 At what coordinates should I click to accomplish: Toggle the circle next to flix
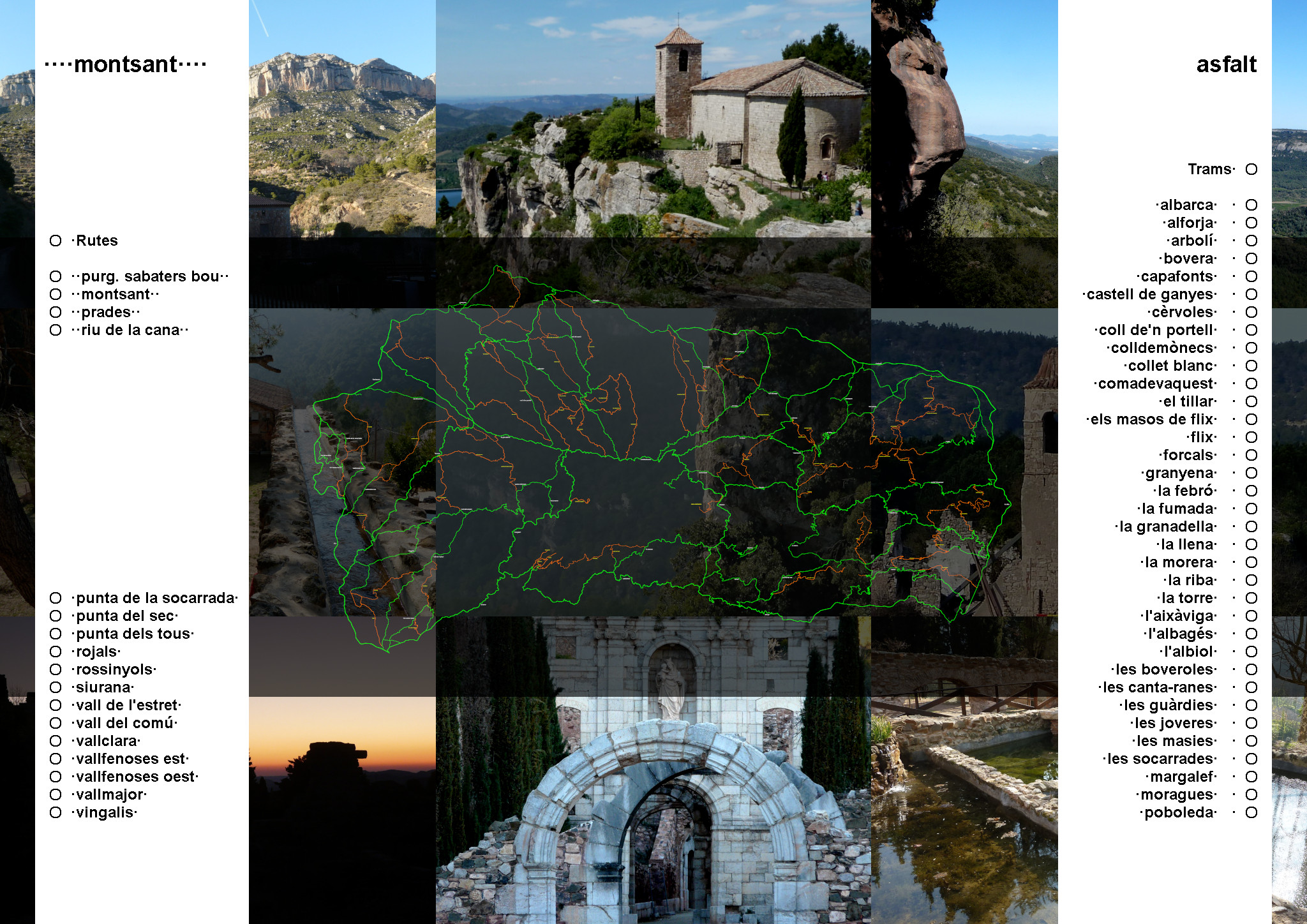[1251, 437]
